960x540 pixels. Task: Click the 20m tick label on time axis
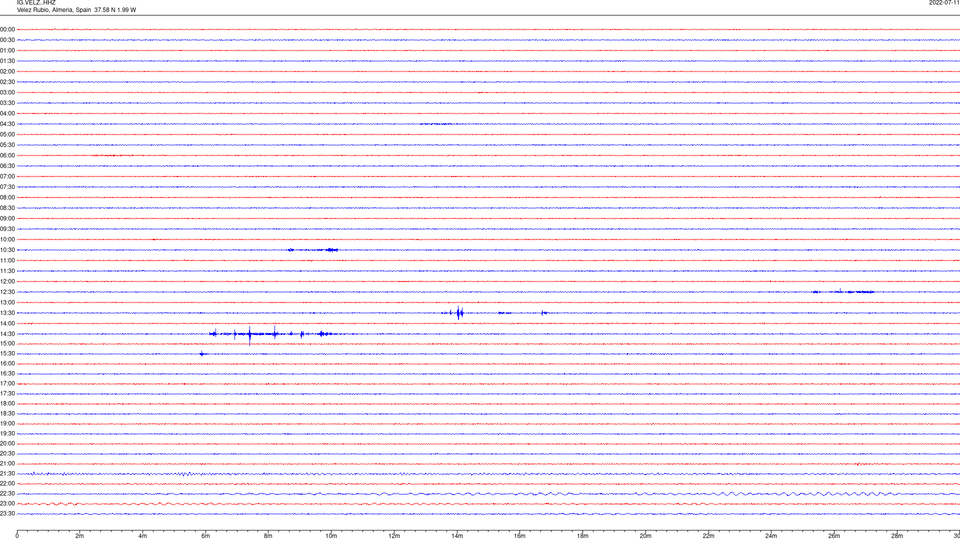pyautogui.click(x=645, y=536)
